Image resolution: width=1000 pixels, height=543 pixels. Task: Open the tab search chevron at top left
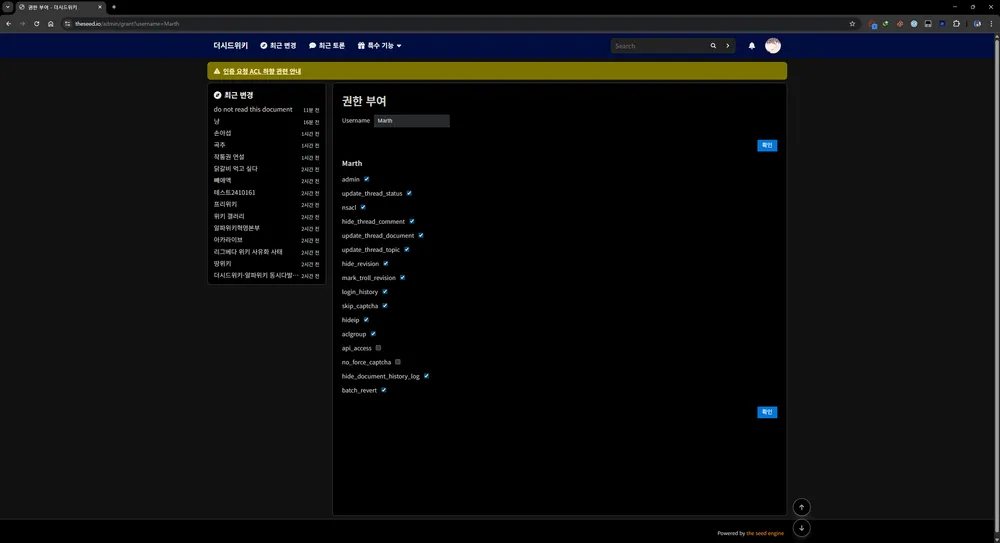pyautogui.click(x=8, y=7)
